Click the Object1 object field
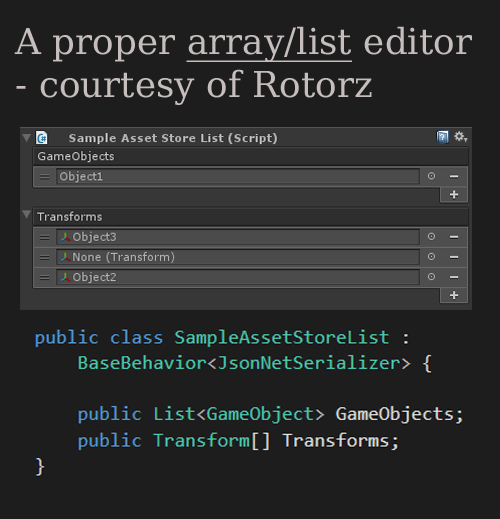Viewport: 500px width, 519px height. 238,176
